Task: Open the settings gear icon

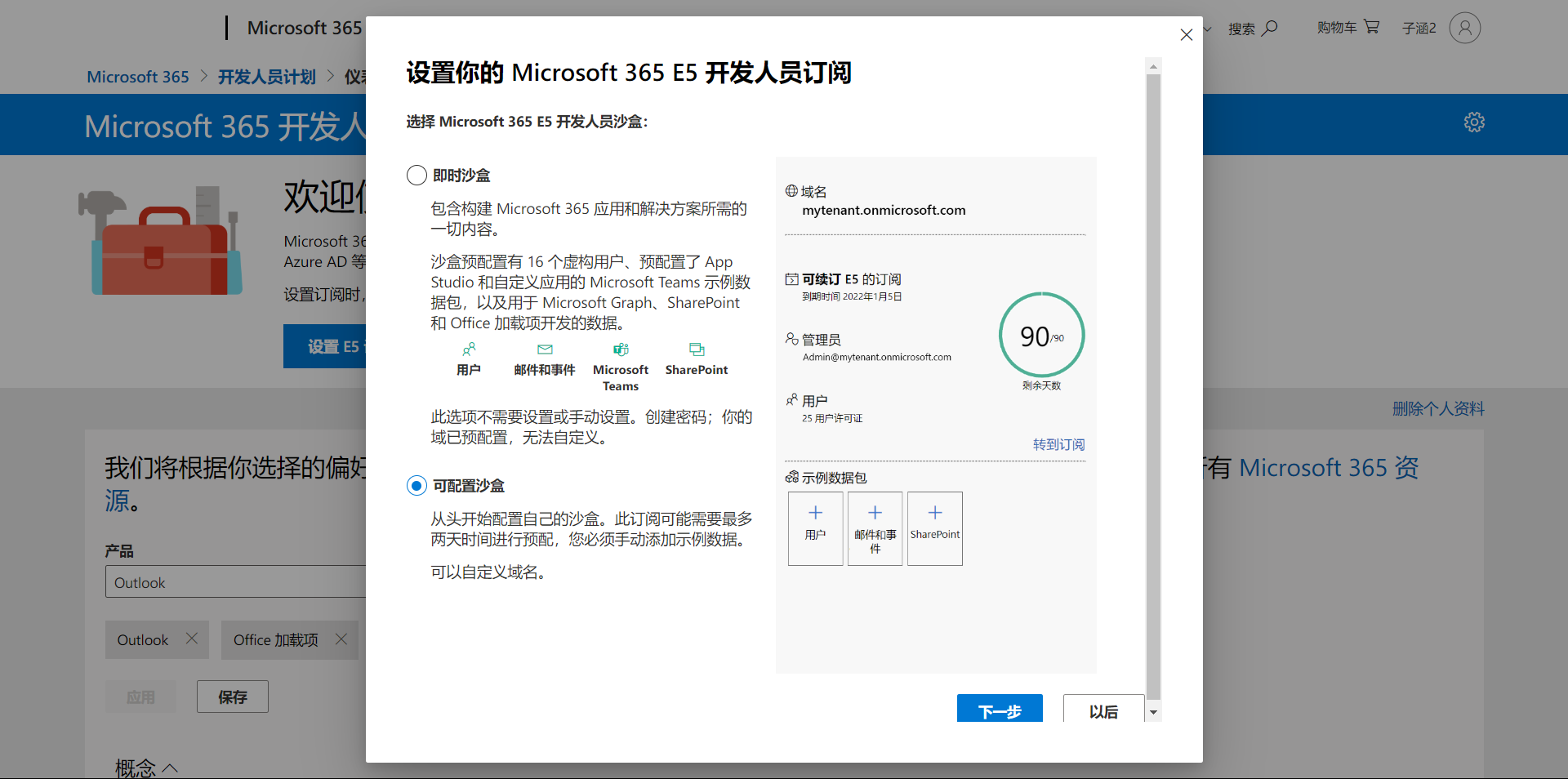Action: coord(1473,122)
